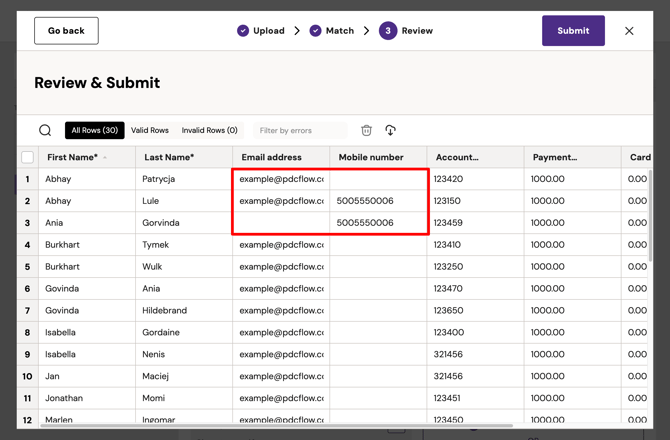The width and height of the screenshot is (670, 440).
Task: Click the Email address column header
Action: point(271,157)
